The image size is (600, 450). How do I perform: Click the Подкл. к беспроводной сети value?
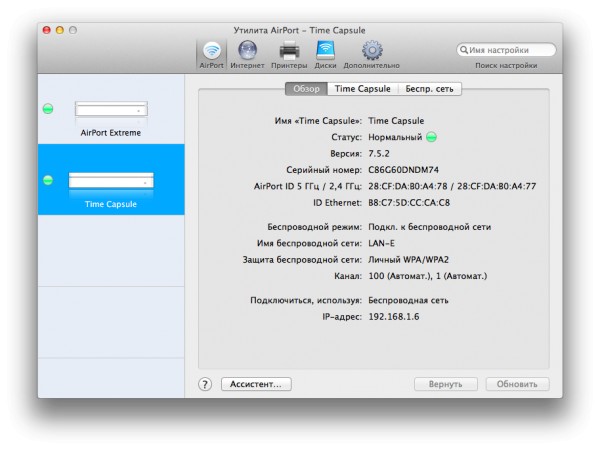click(429, 227)
